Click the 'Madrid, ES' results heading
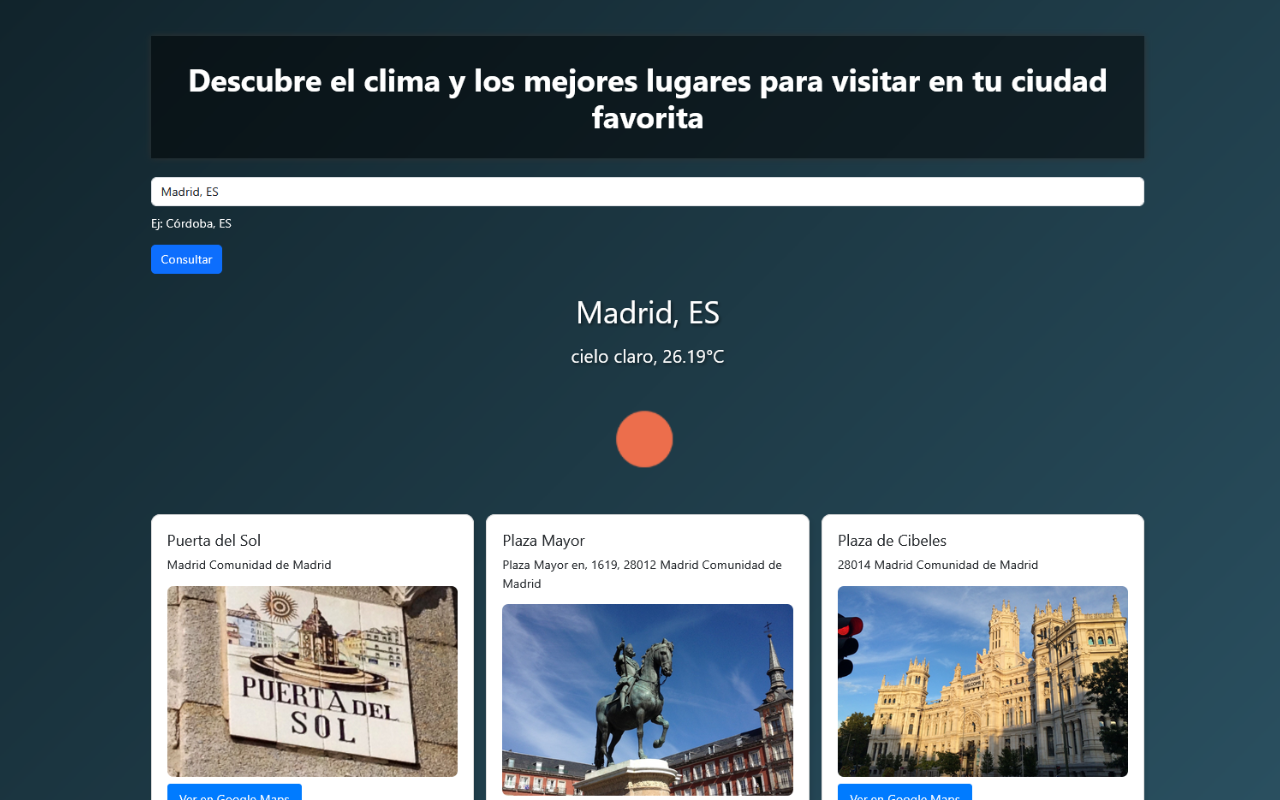Image resolution: width=1280 pixels, height=800 pixels. pos(647,312)
